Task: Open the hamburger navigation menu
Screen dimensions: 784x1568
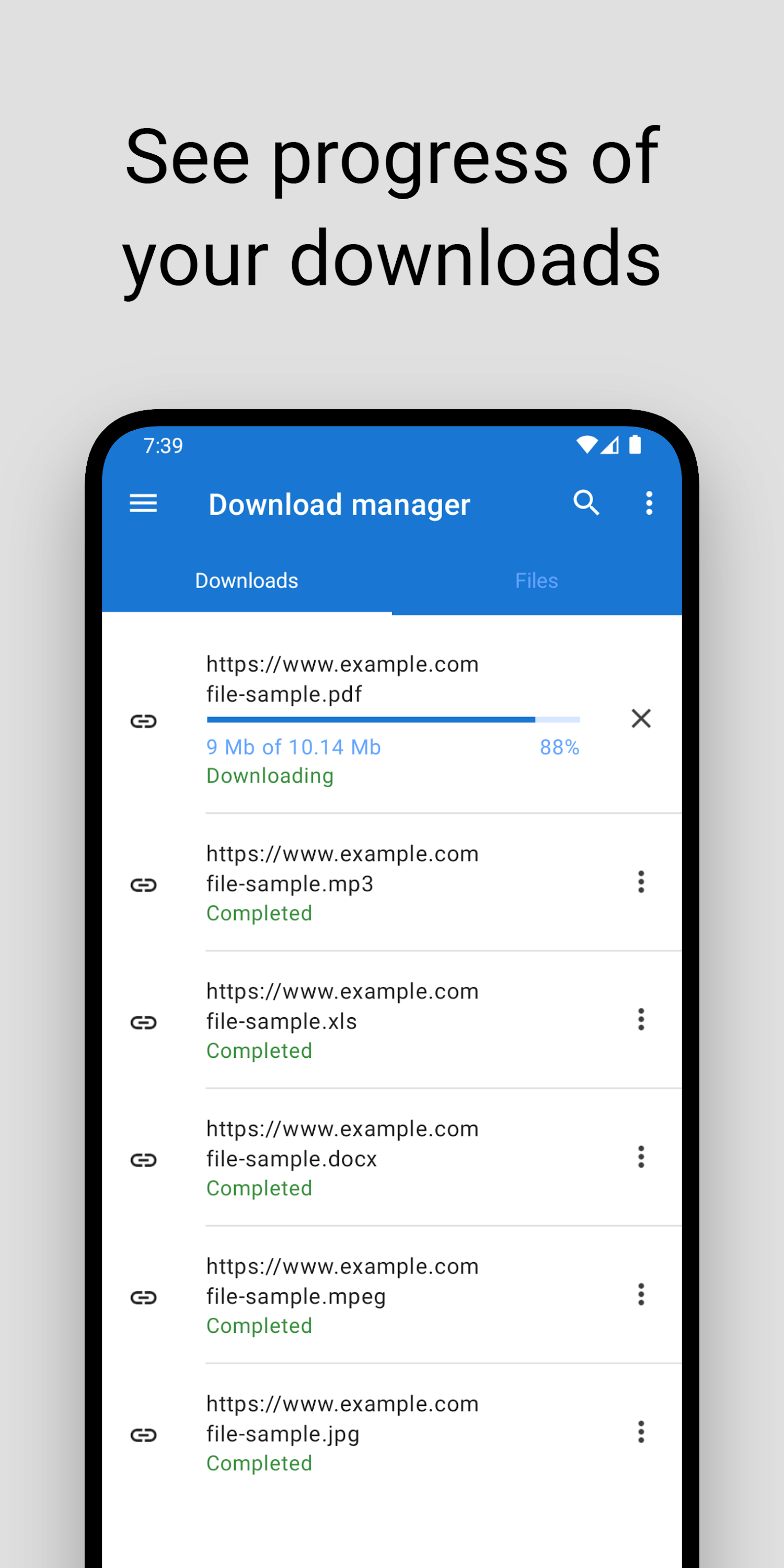Action: pyautogui.click(x=143, y=503)
